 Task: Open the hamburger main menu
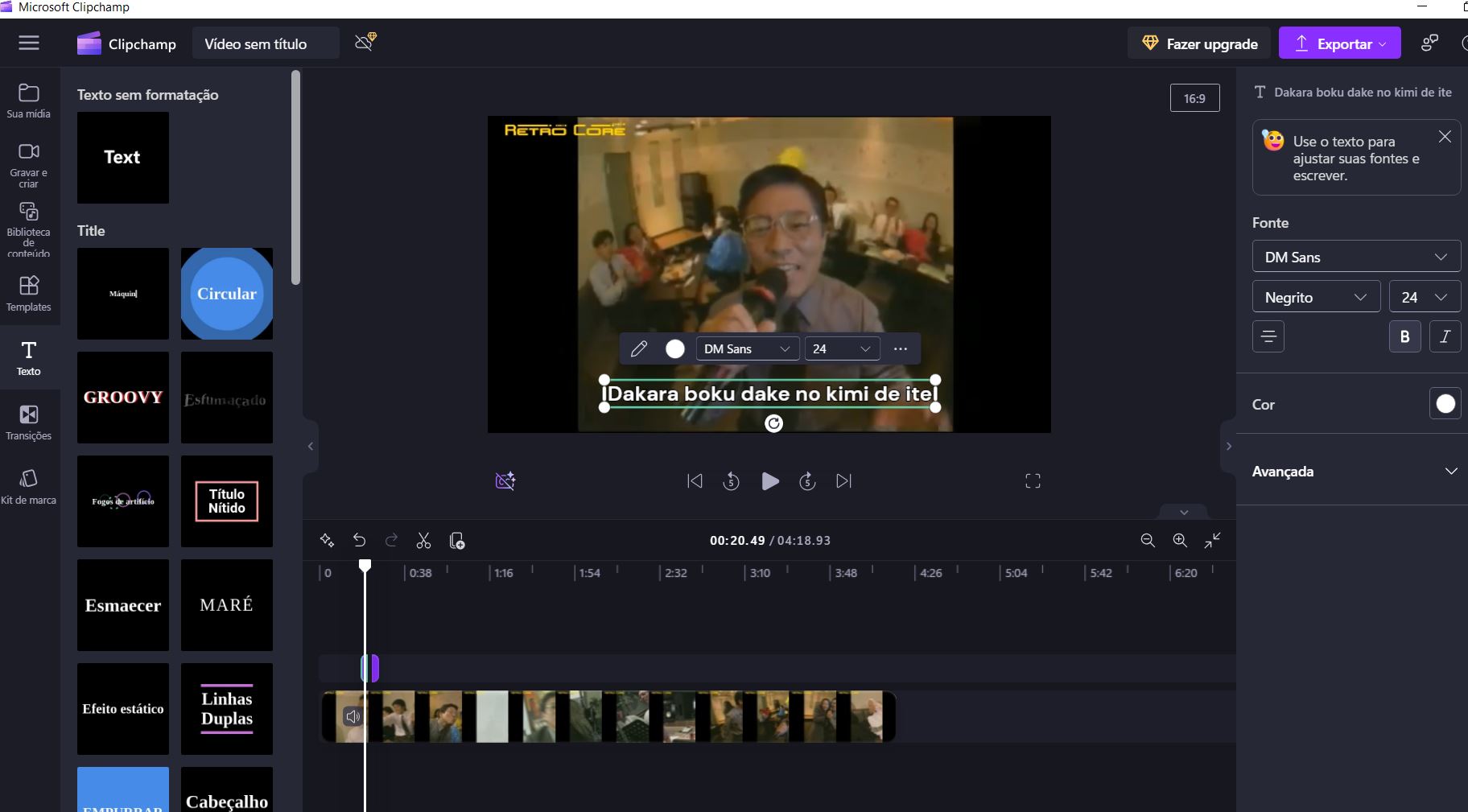29,43
